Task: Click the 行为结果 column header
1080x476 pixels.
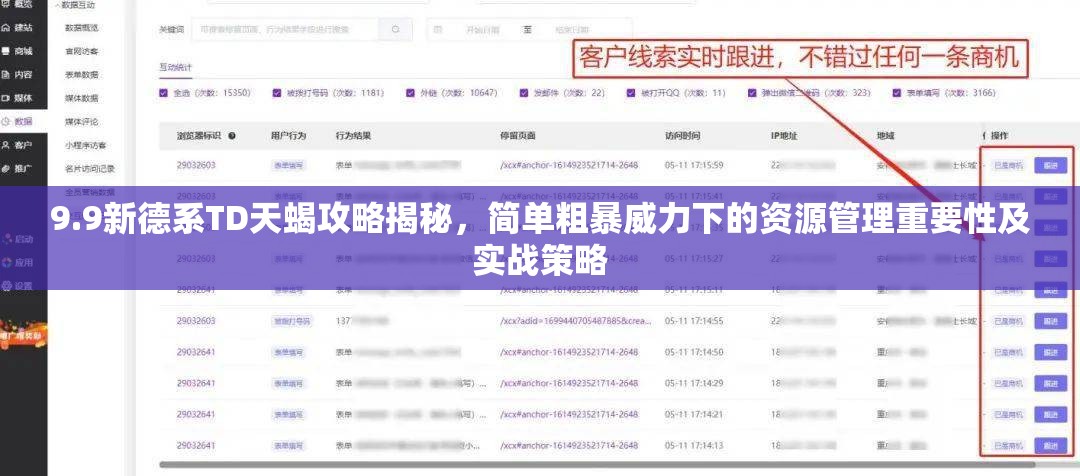Action: point(353,136)
